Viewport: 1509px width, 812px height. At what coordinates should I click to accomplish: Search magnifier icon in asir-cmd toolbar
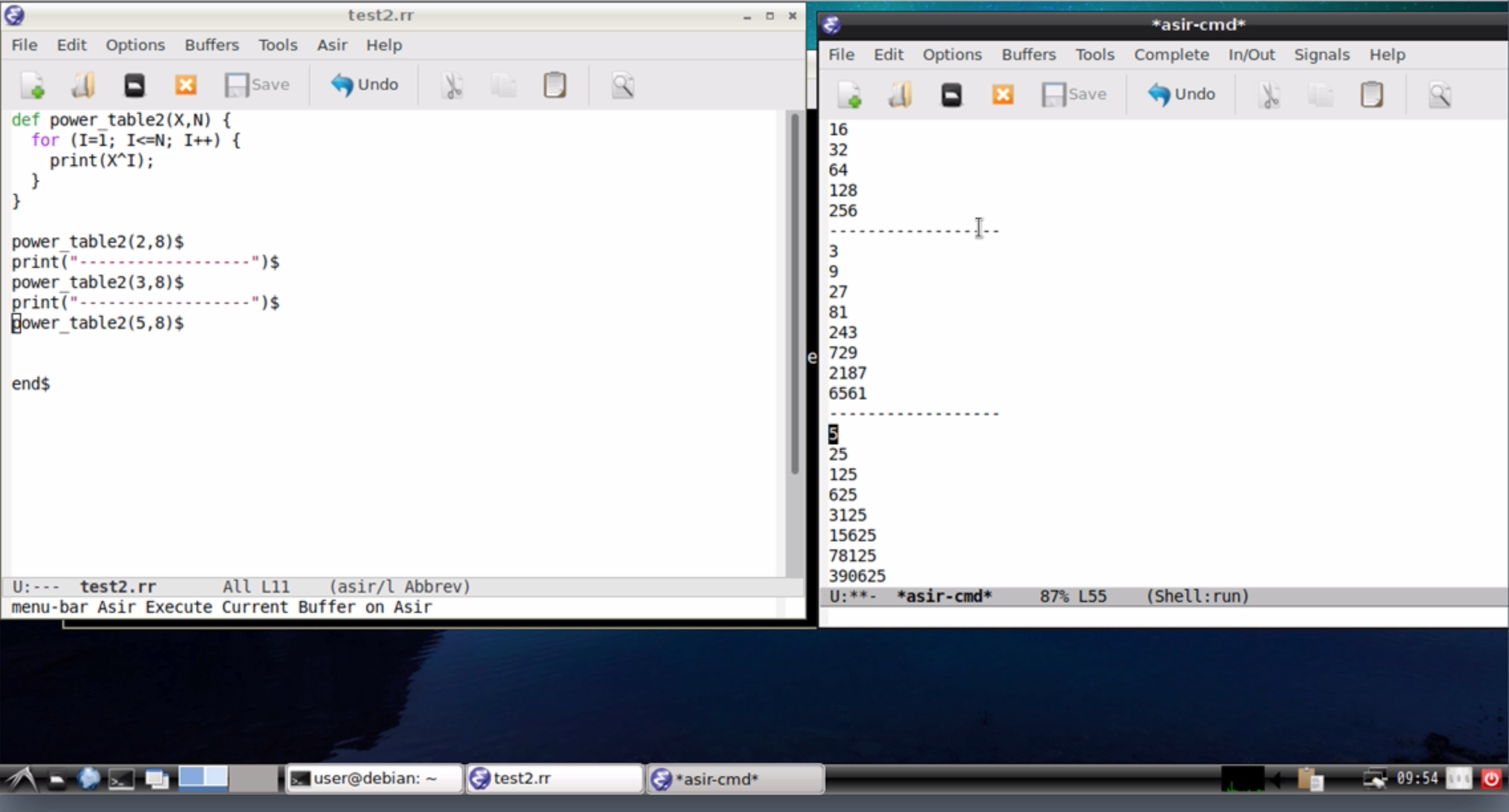pos(1439,94)
